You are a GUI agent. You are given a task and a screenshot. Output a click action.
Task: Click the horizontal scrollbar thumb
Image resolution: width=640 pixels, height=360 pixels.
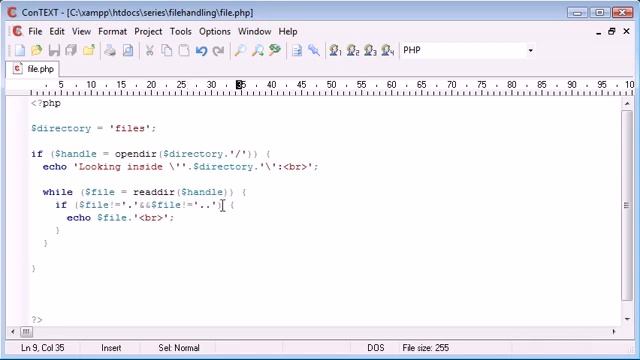click(26, 332)
